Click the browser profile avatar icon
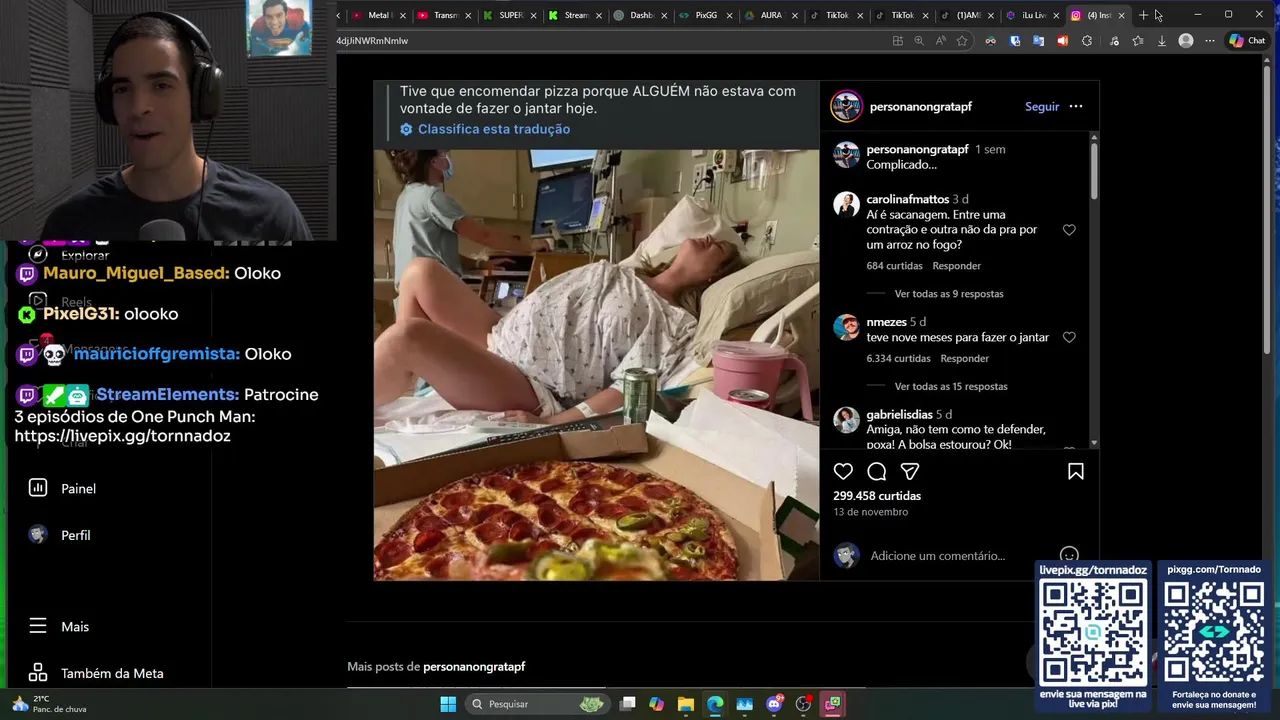1280x720 pixels. coord(1186,41)
